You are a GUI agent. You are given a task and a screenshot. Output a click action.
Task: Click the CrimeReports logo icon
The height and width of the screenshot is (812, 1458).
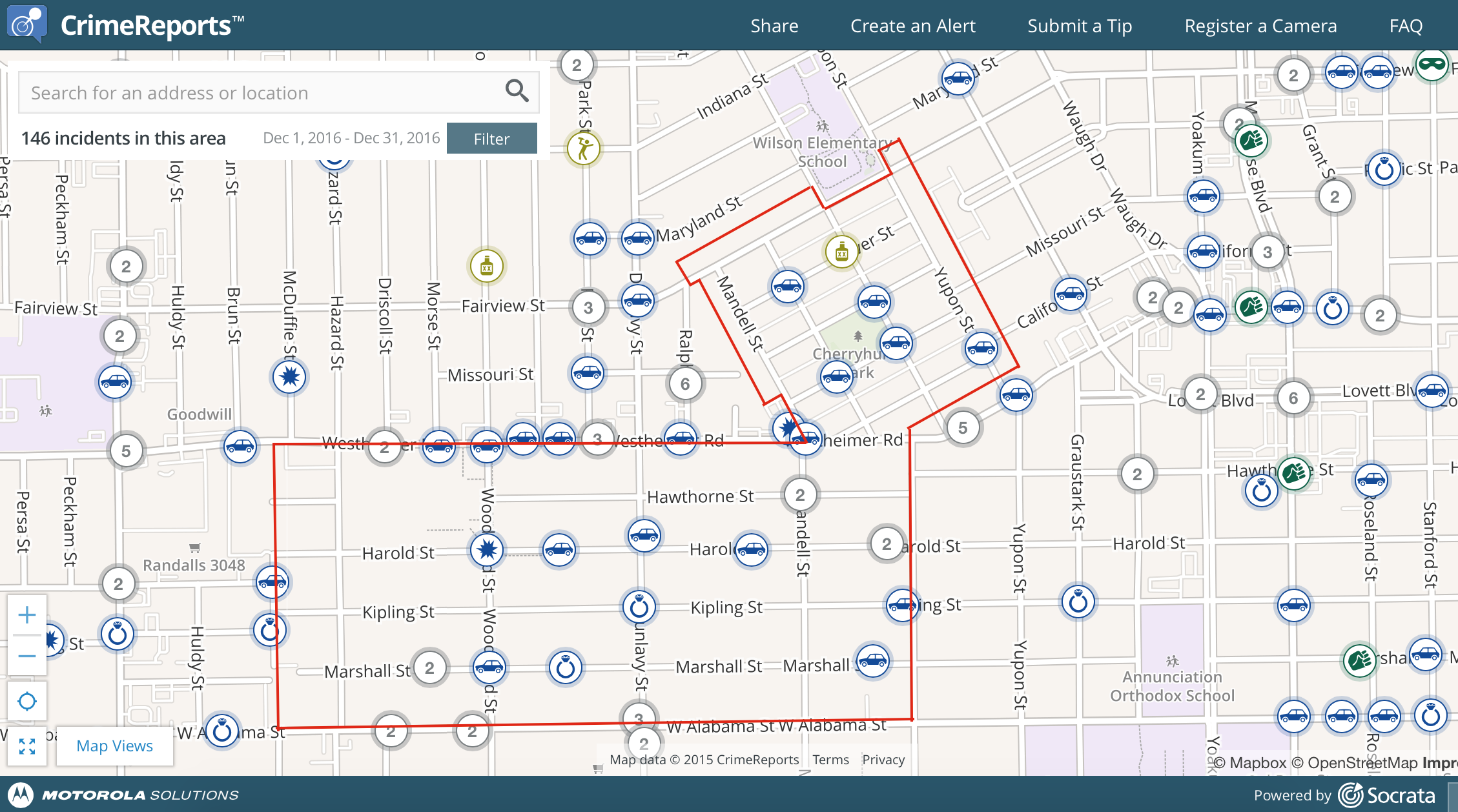[x=27, y=25]
